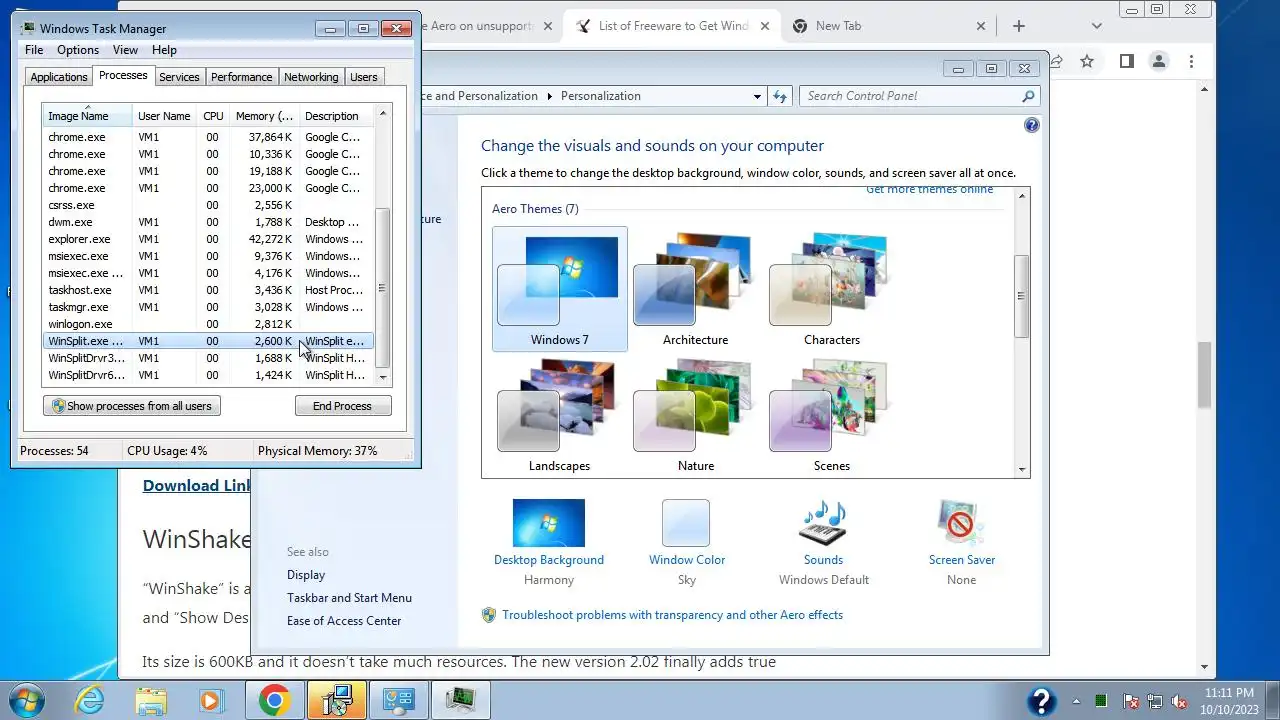The width and height of the screenshot is (1280, 720).
Task: Click the shield icon by the Troubleshoot link
Action: click(x=489, y=615)
